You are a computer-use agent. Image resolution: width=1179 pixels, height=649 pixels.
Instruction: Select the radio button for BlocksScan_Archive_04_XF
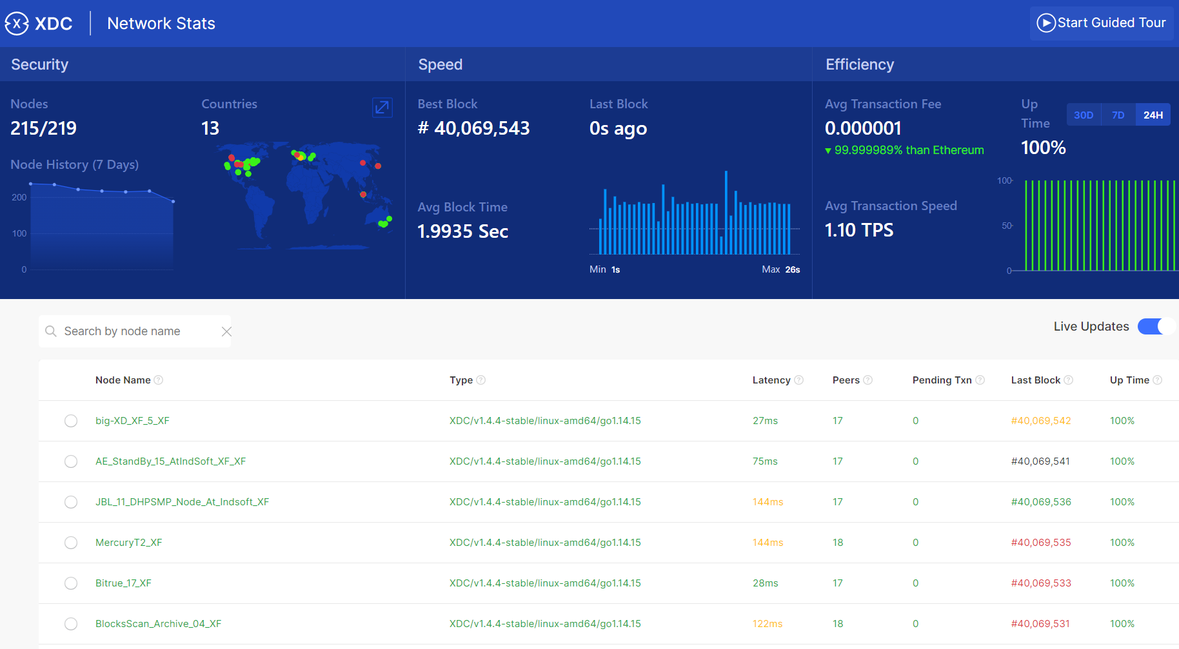click(71, 624)
